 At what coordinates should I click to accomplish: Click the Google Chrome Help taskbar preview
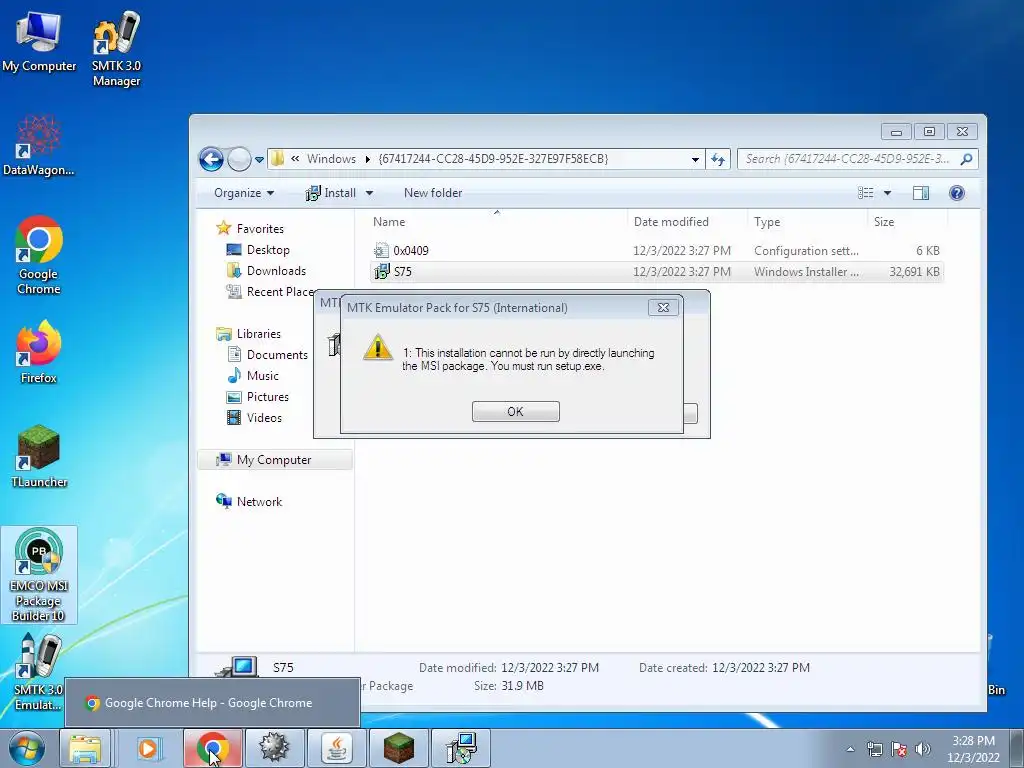(212, 703)
